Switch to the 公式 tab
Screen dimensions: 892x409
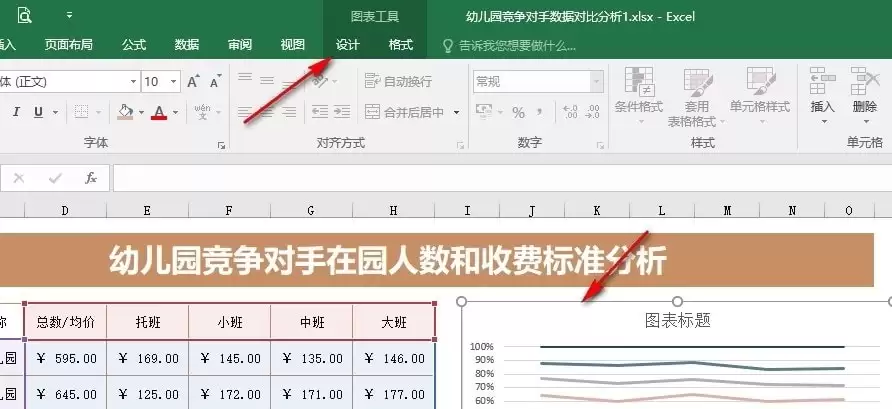click(134, 44)
